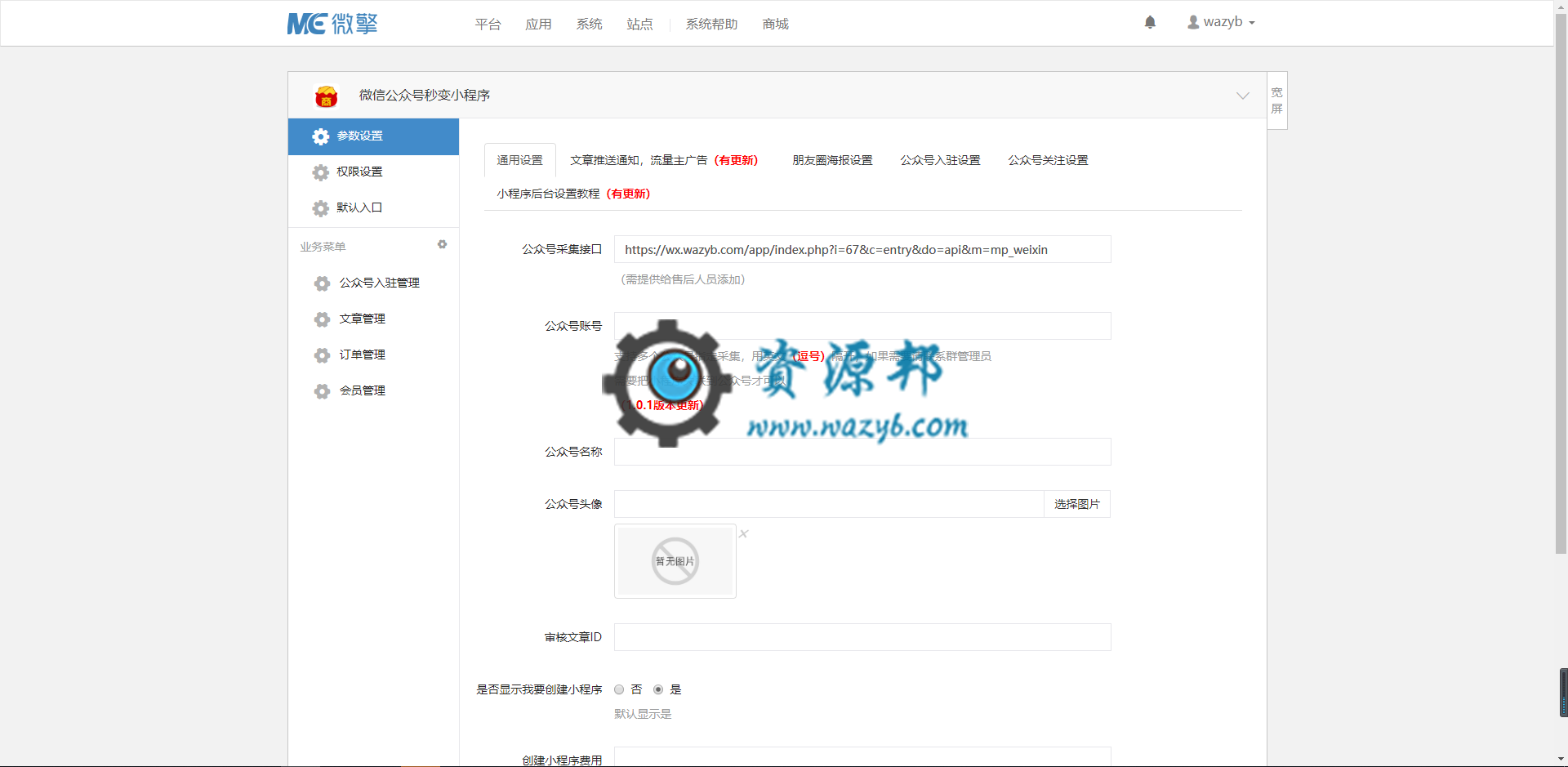Viewport: 1568px width, 767px height.
Task: Click the 业务菜单 section label
Action: 323,247
